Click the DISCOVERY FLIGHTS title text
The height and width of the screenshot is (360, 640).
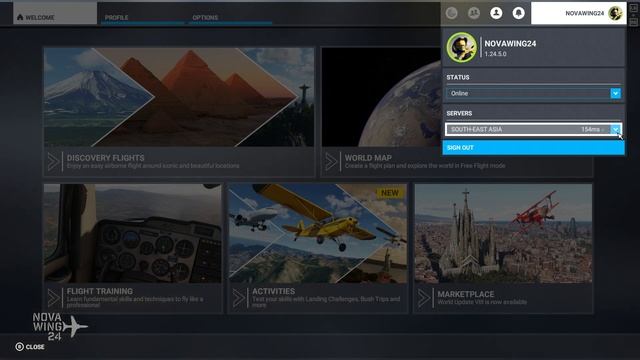tap(105, 158)
